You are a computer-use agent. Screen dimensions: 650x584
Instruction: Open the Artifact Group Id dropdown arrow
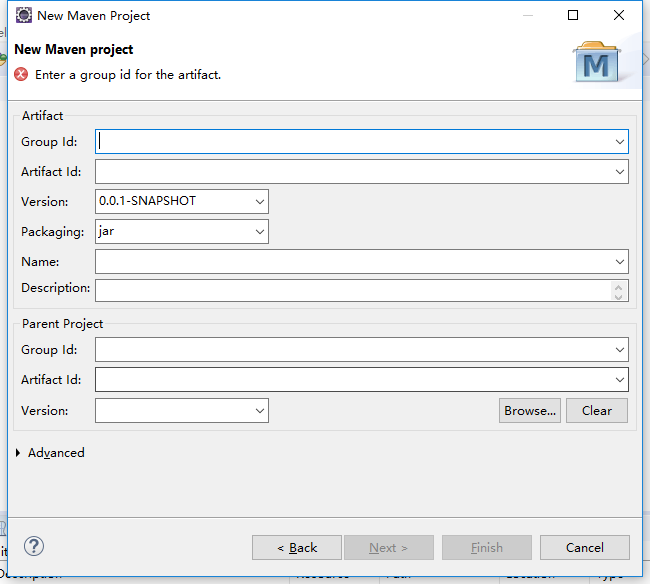(620, 142)
